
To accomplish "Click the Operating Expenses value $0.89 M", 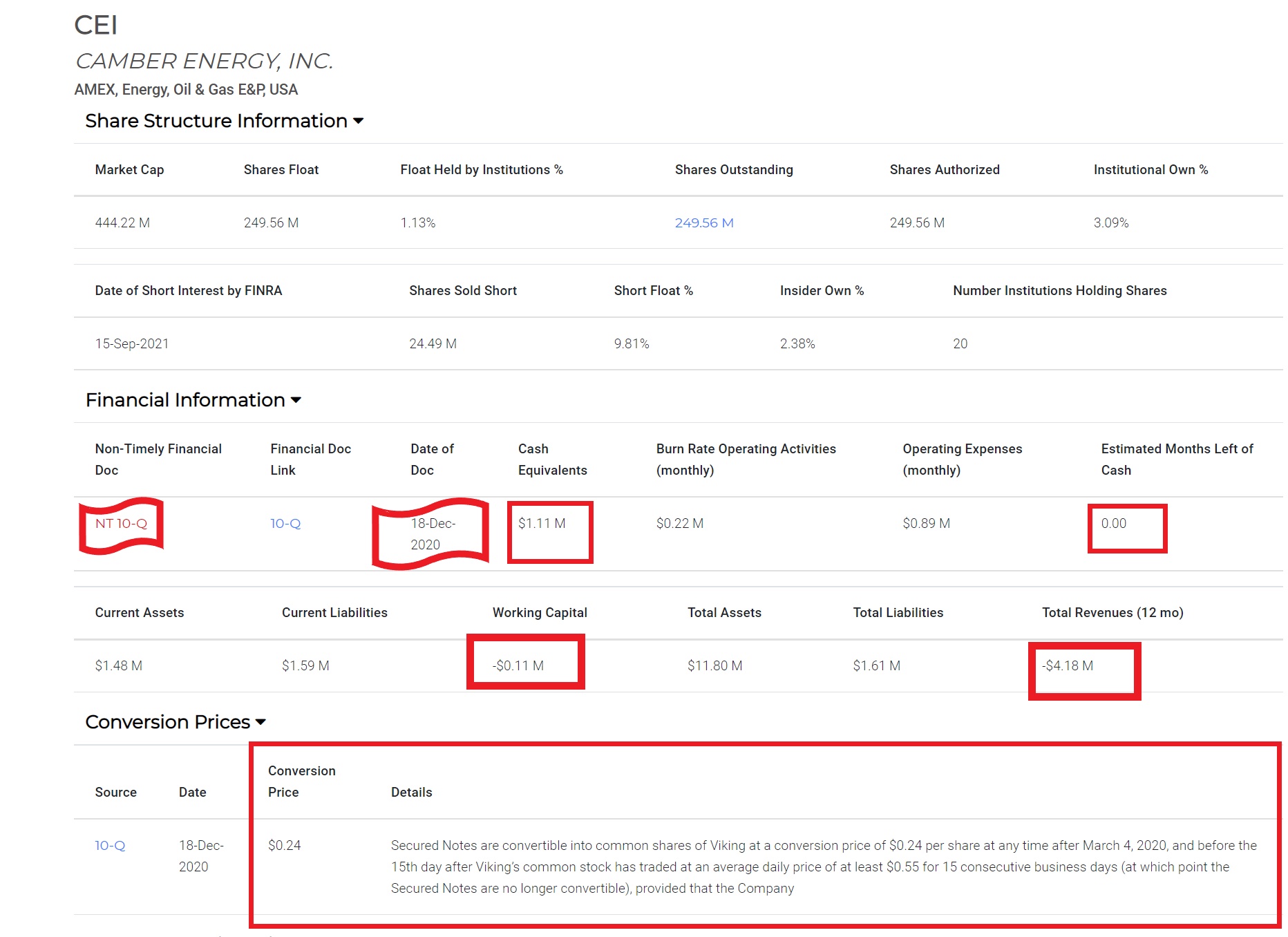I will [x=926, y=524].
